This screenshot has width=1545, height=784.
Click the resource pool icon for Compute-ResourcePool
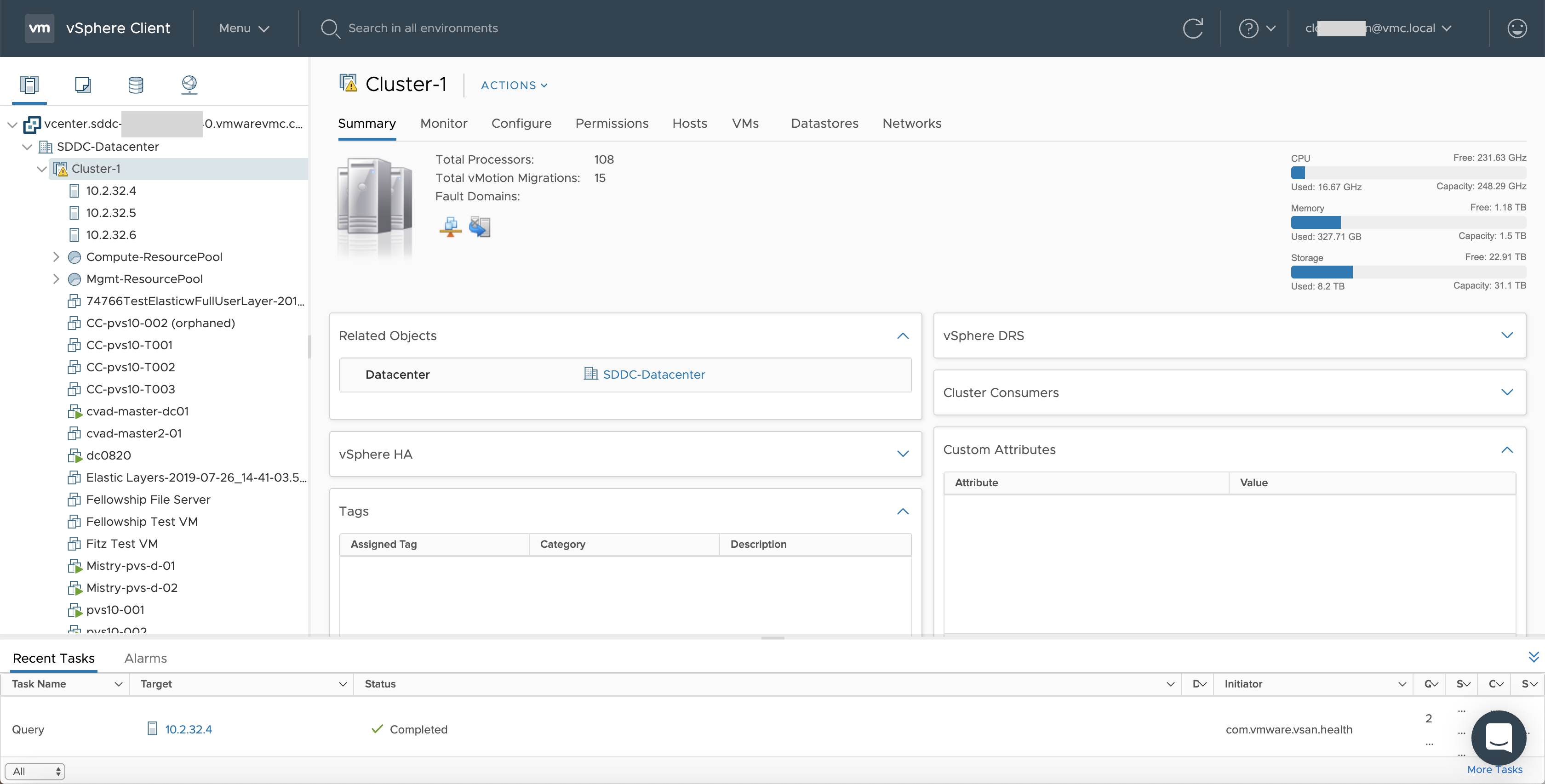tap(76, 257)
